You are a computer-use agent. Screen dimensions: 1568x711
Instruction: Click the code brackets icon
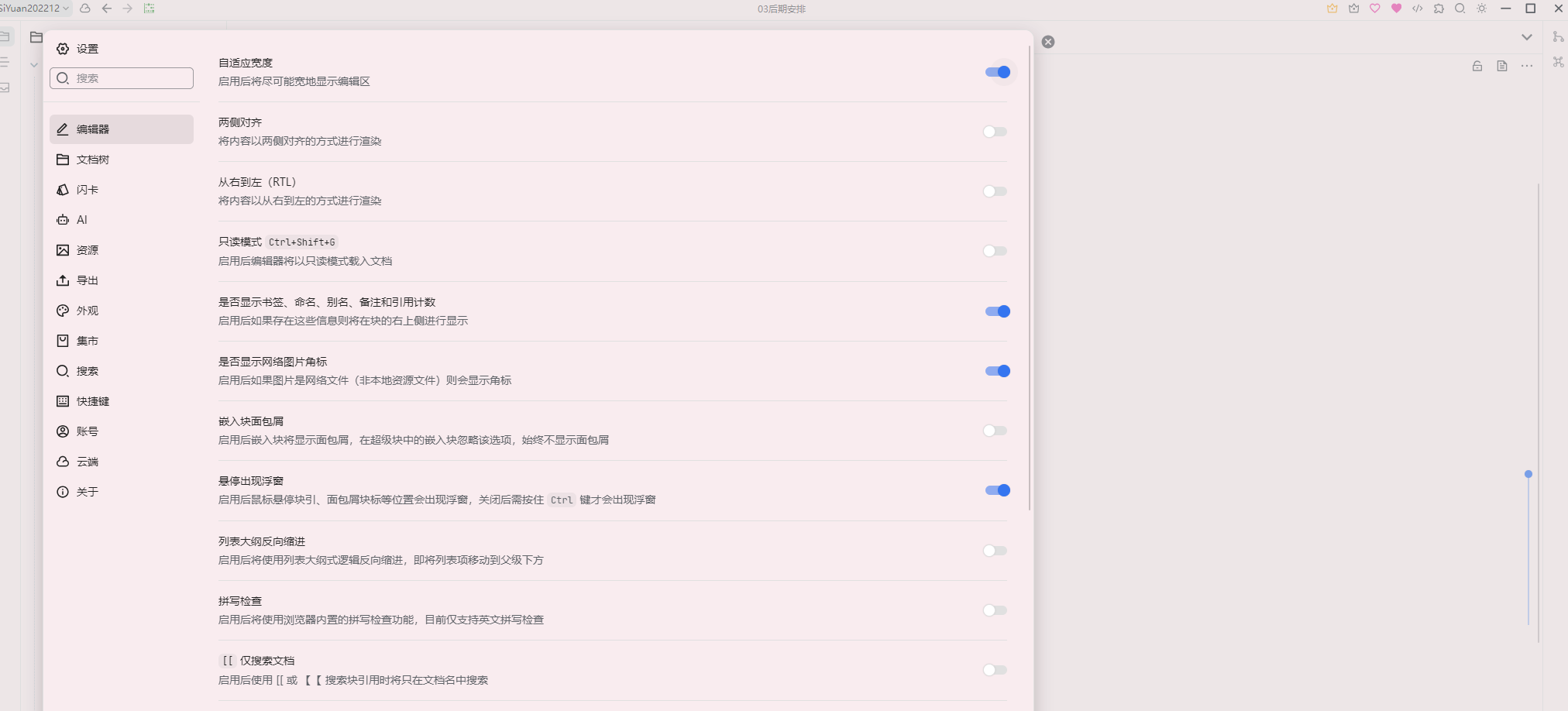(x=1418, y=9)
